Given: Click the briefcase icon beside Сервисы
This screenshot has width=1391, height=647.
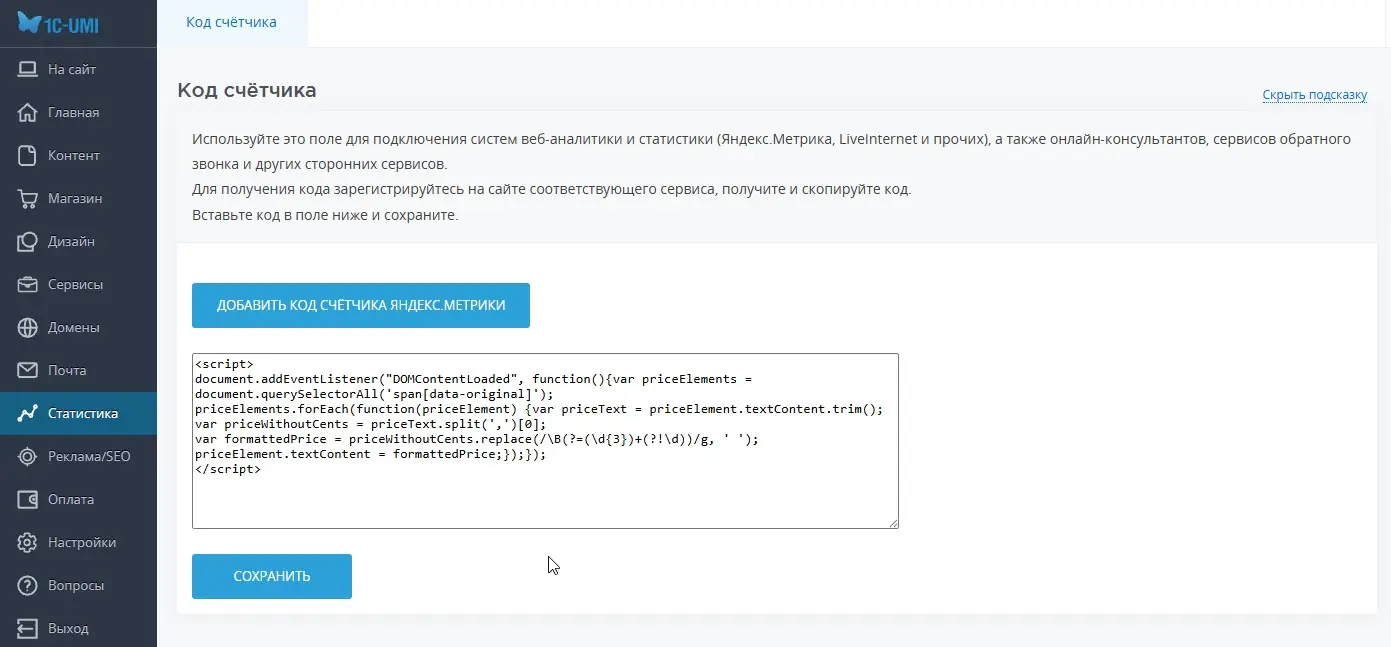Looking at the screenshot, I should 28,284.
